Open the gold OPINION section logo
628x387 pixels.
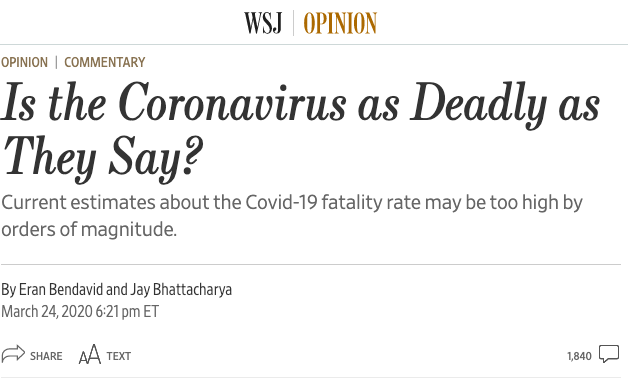click(340, 23)
